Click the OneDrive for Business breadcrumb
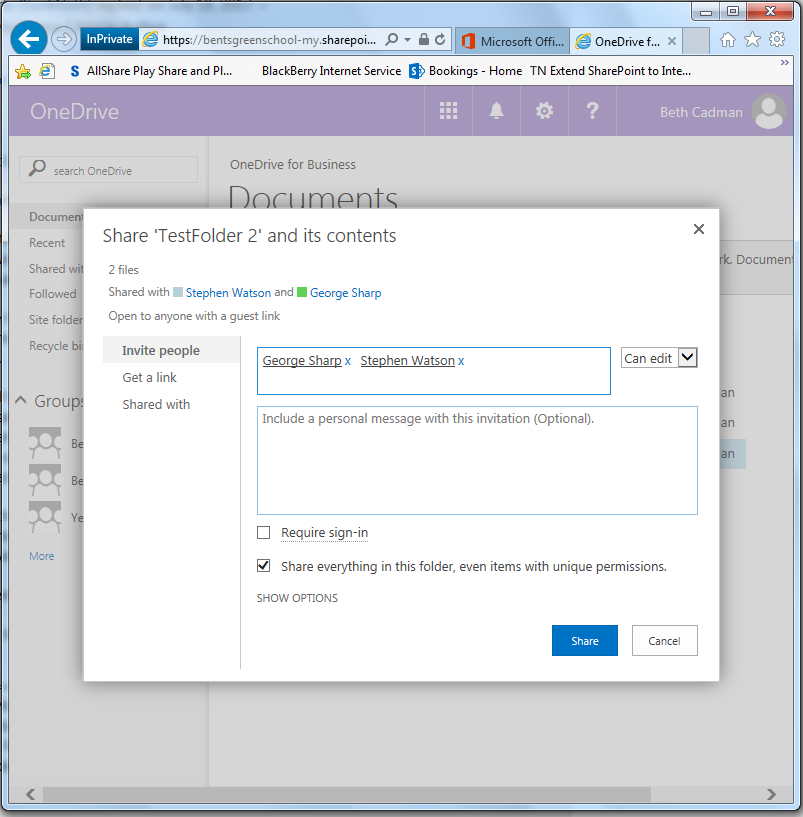The height and width of the screenshot is (817, 803). coord(293,165)
